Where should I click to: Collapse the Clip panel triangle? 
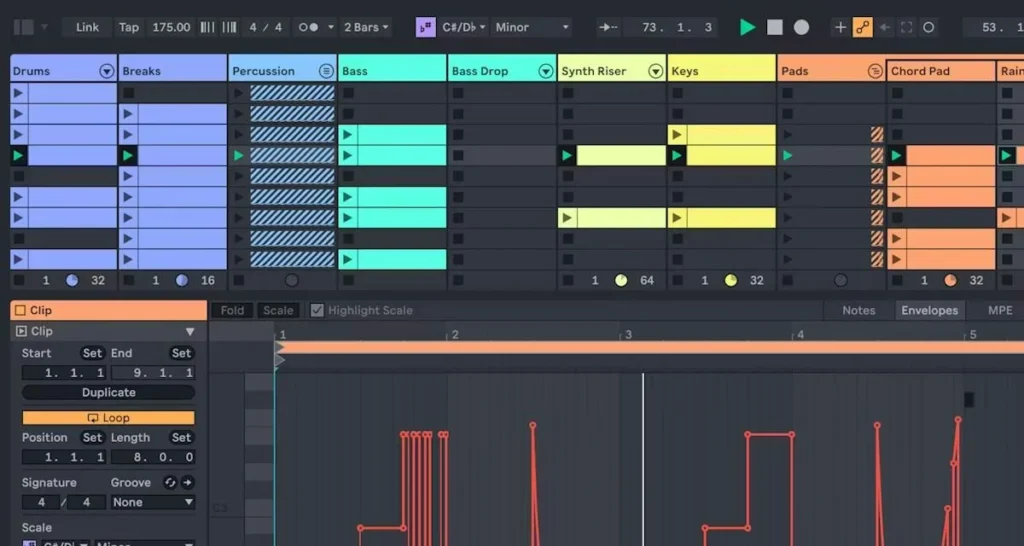(190, 331)
